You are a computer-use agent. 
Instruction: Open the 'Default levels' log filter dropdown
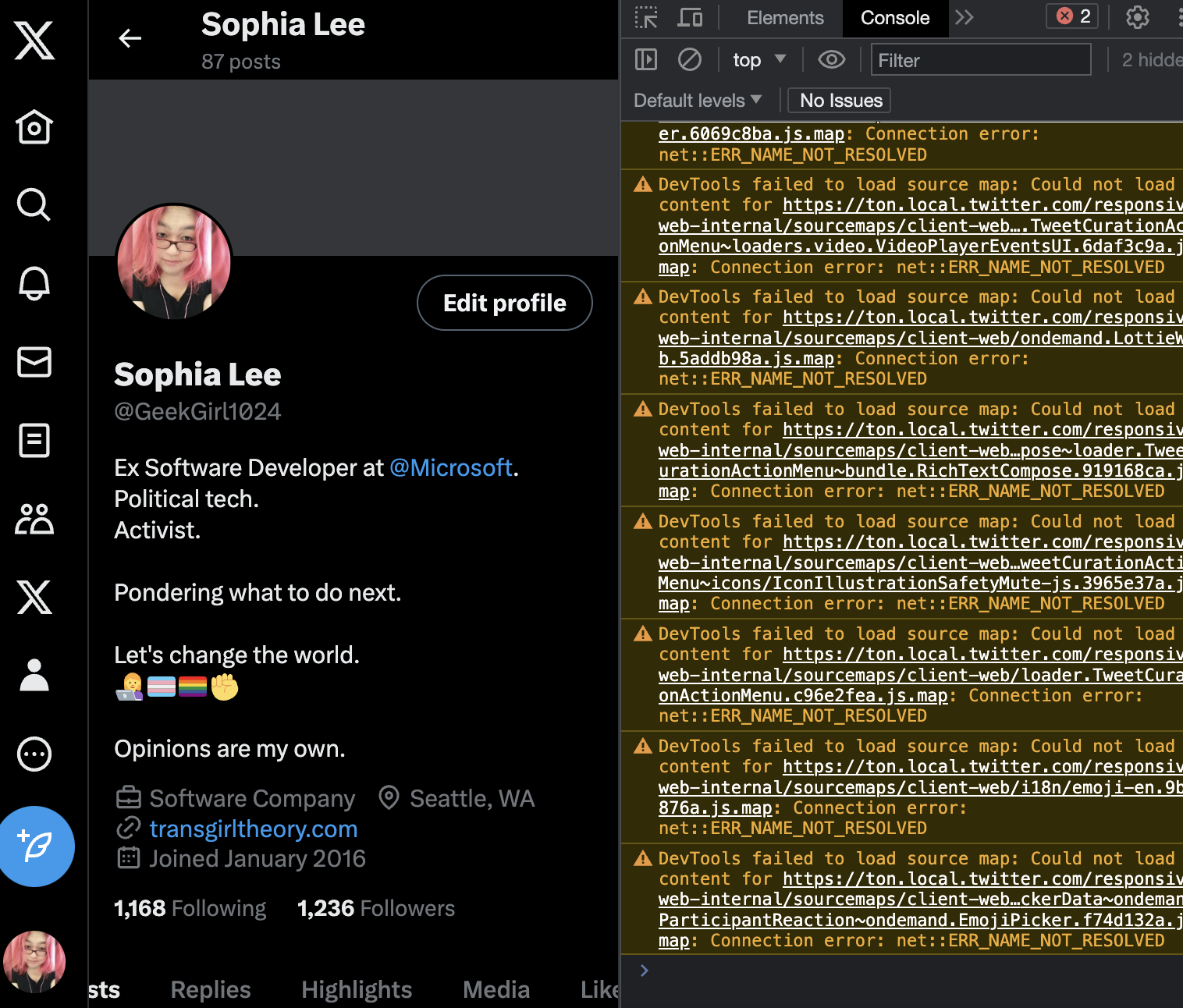point(697,100)
